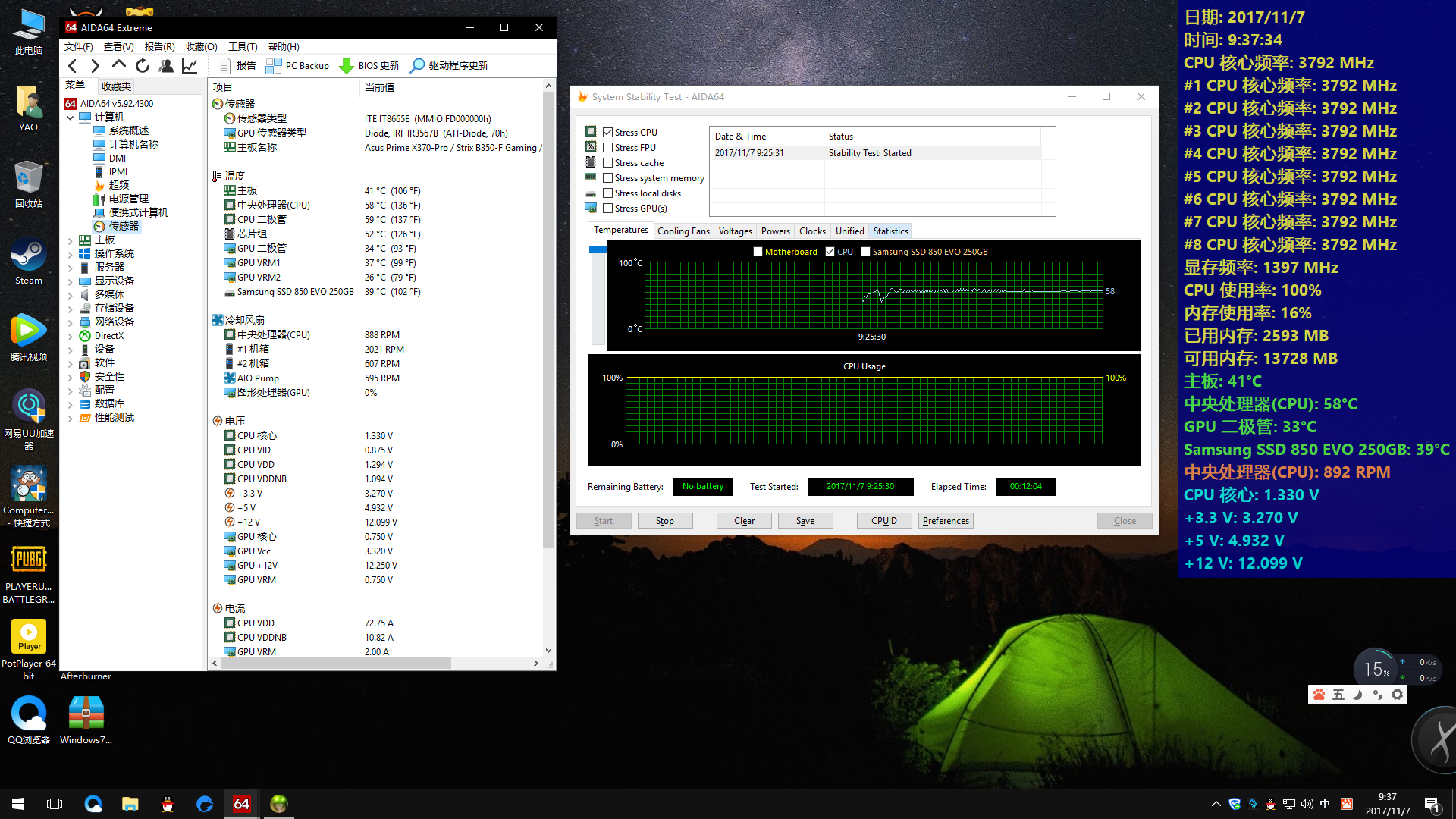Image resolution: width=1456 pixels, height=819 pixels.
Task: Click the vertical scrollbar in sensor list
Action: tap(548, 318)
